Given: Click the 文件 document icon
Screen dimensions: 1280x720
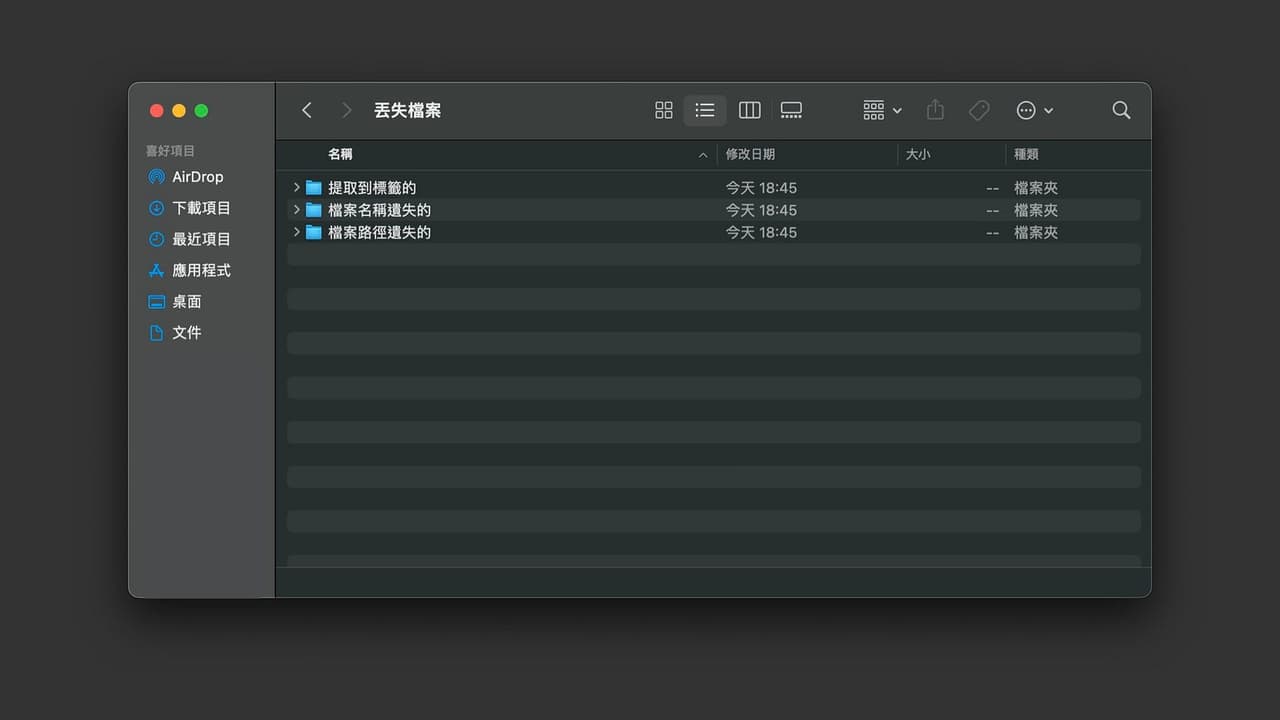Looking at the screenshot, I should (x=156, y=332).
